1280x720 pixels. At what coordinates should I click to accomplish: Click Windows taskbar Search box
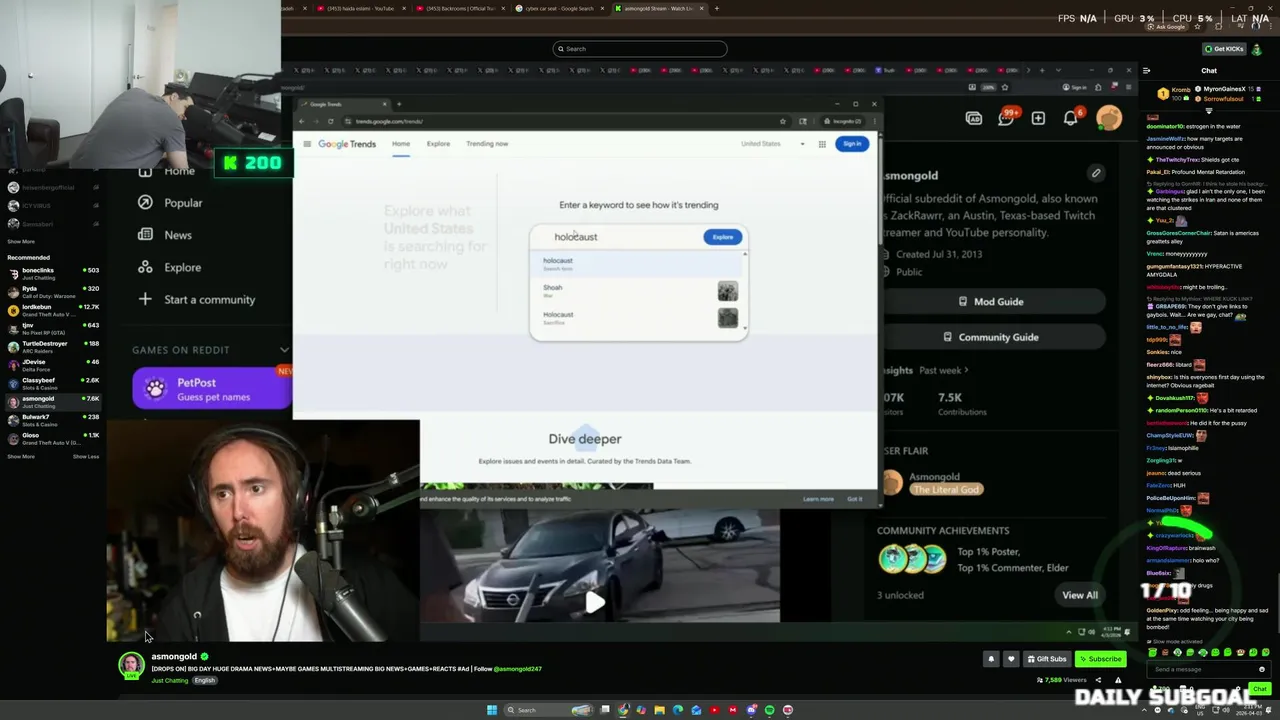[x=548, y=710]
